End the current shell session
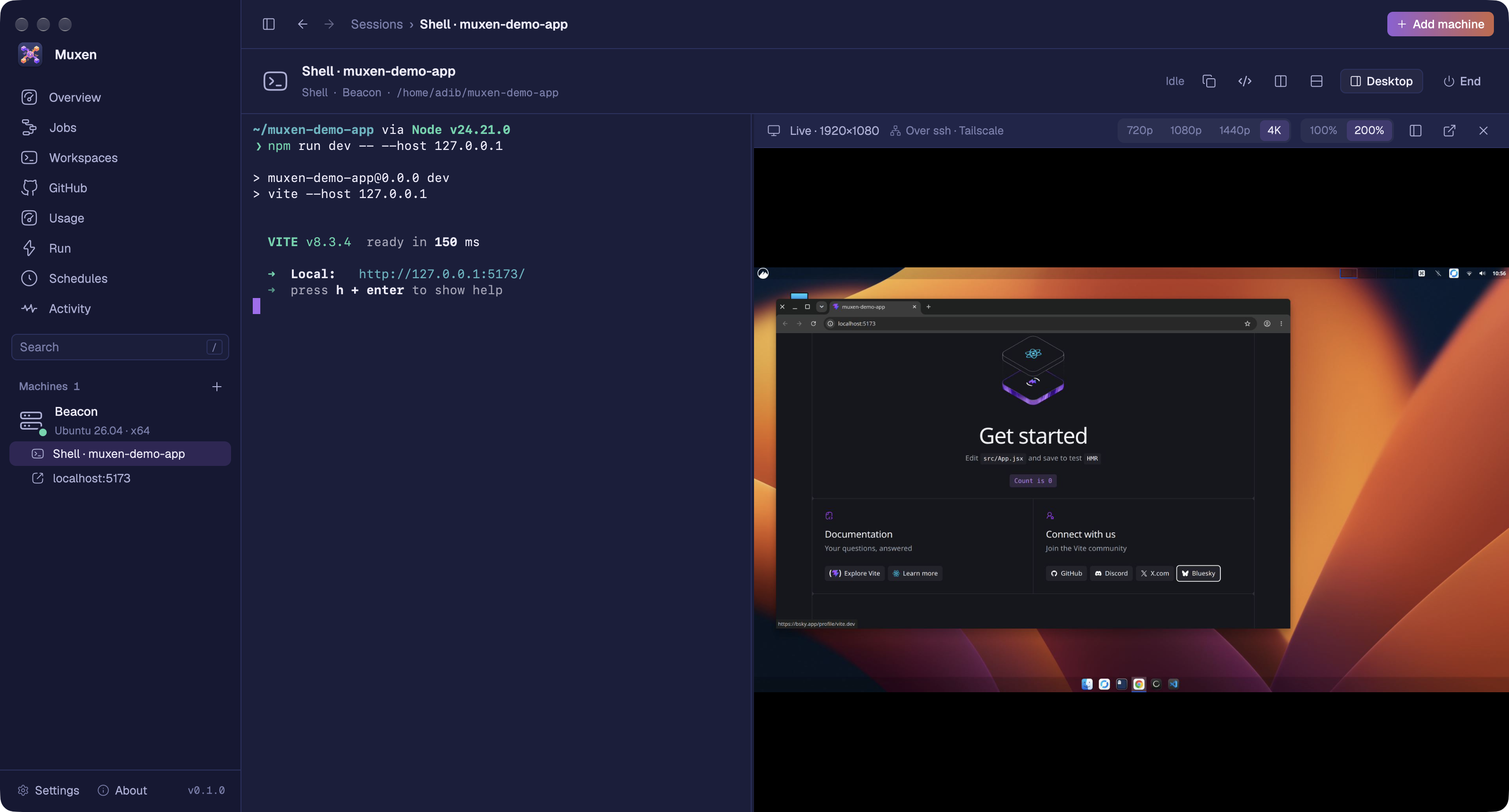This screenshot has height=812, width=1509. tap(1461, 81)
